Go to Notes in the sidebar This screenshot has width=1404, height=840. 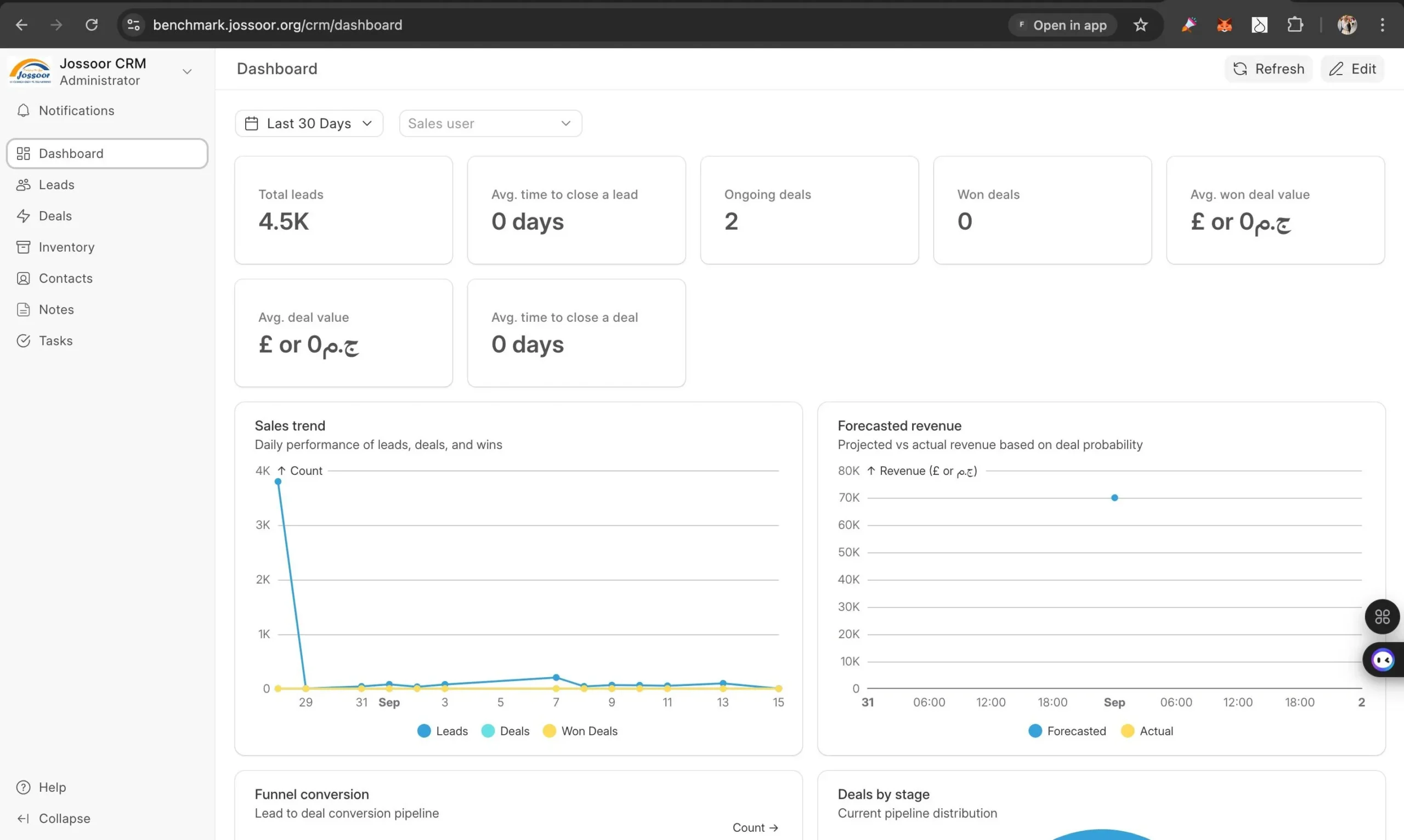click(x=56, y=310)
